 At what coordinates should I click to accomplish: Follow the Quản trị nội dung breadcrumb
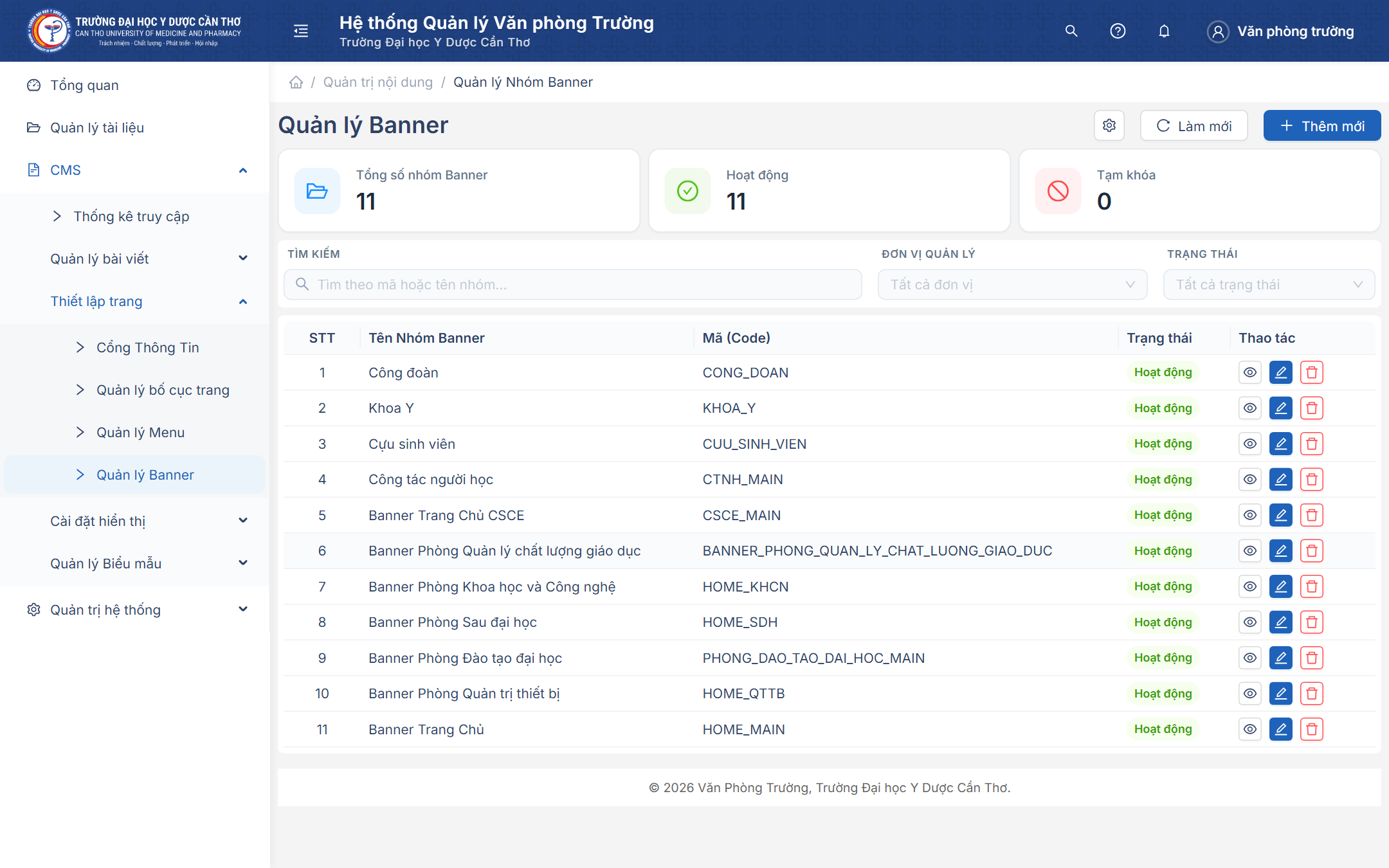(x=377, y=82)
